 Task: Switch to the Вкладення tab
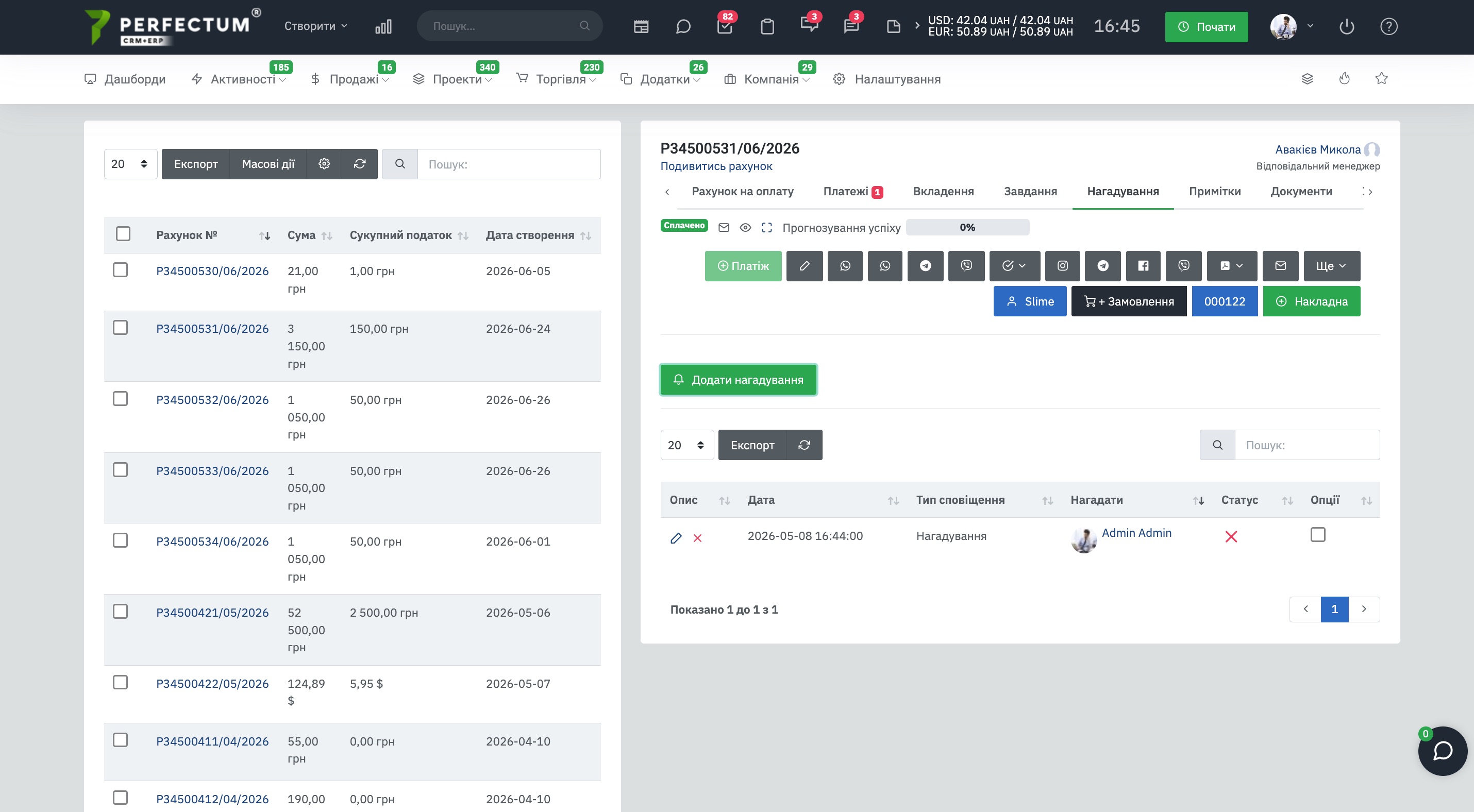click(943, 192)
